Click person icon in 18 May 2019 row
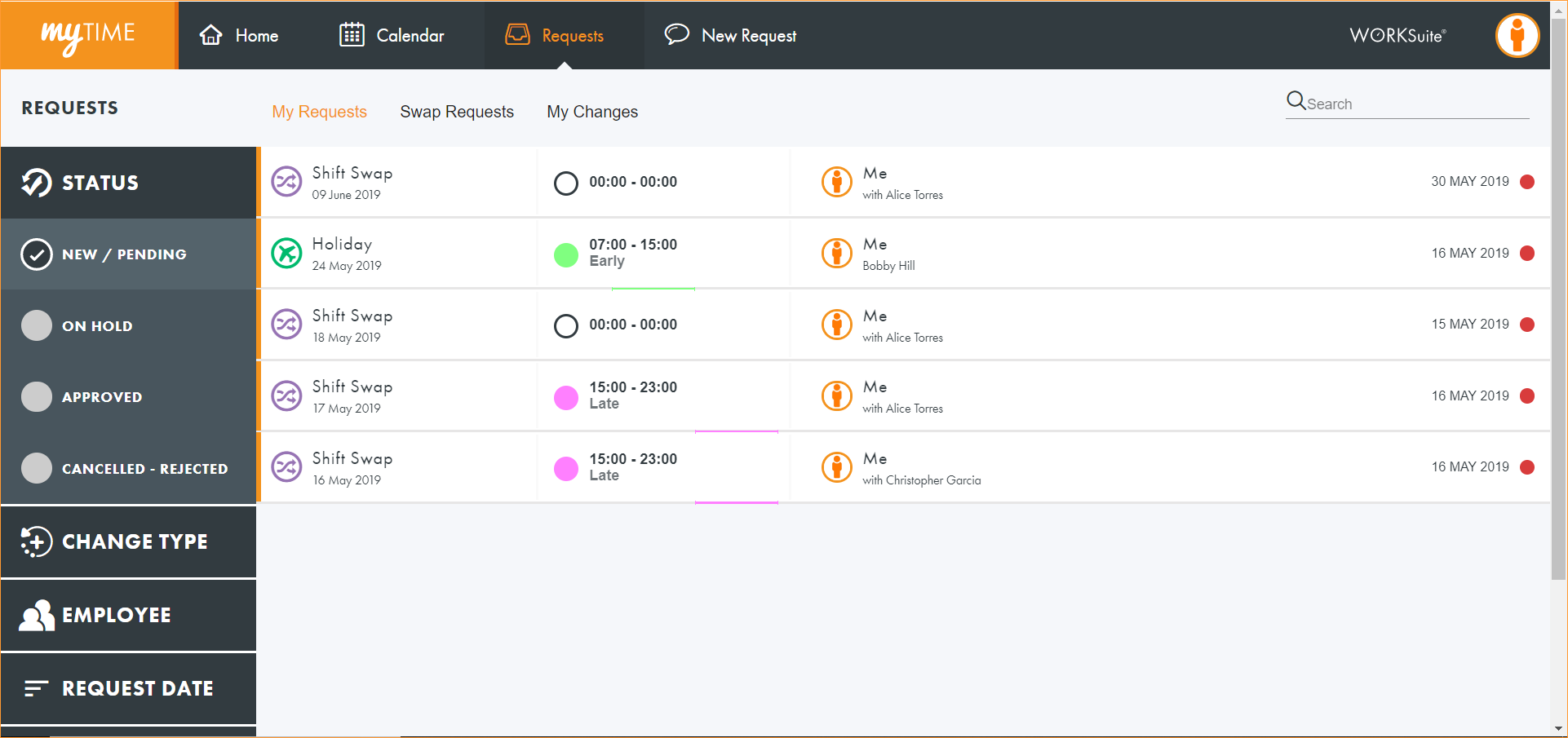Viewport: 1568px width, 738px height. coord(837,325)
